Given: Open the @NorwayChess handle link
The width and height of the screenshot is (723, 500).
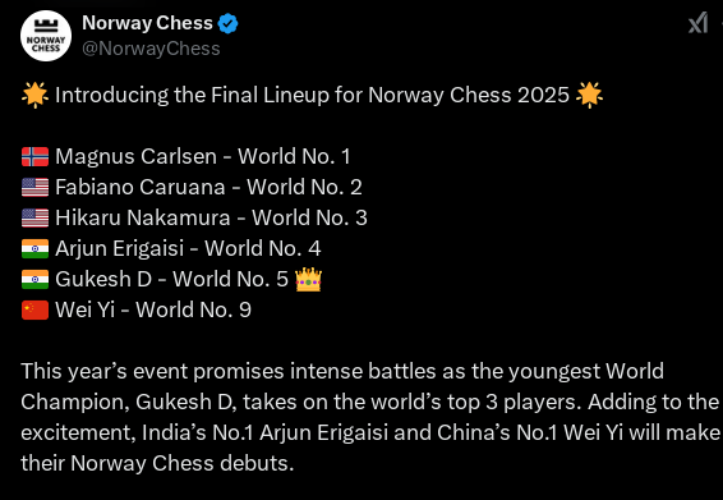Looking at the screenshot, I should 151,48.
